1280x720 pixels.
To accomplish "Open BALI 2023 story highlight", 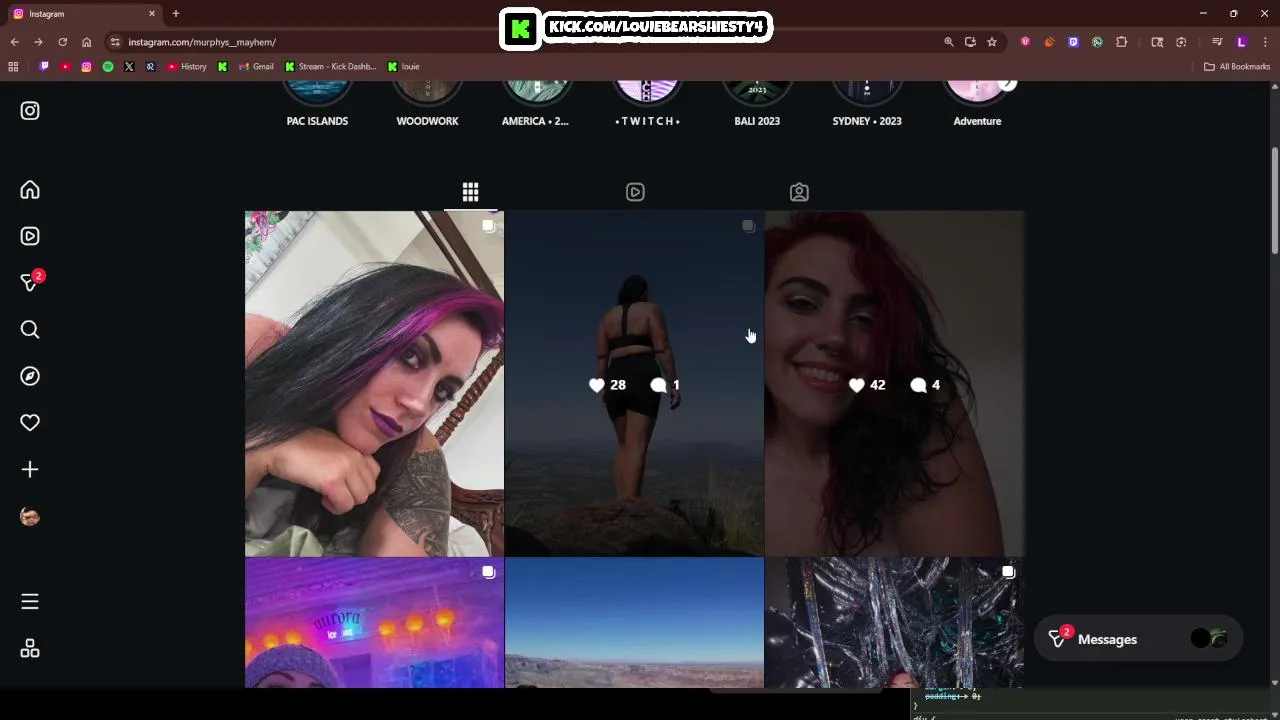I will [x=757, y=105].
